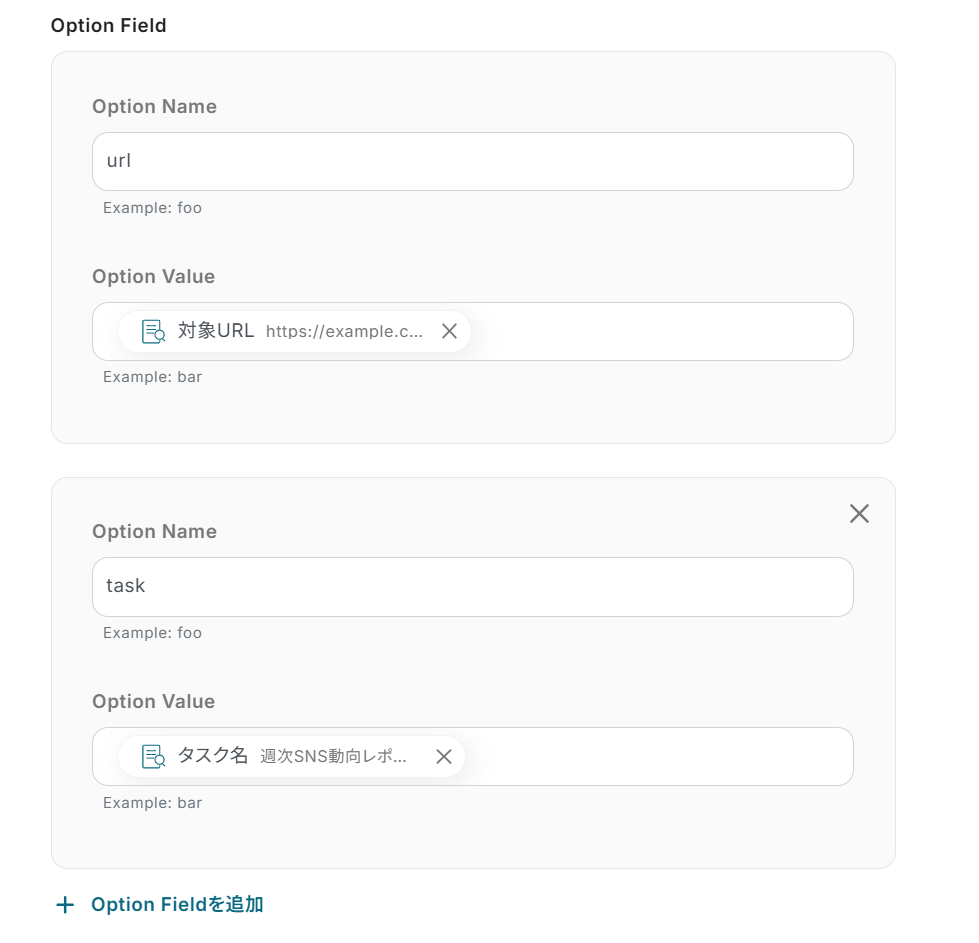Select the タスク名 chip label

[x=212, y=756]
